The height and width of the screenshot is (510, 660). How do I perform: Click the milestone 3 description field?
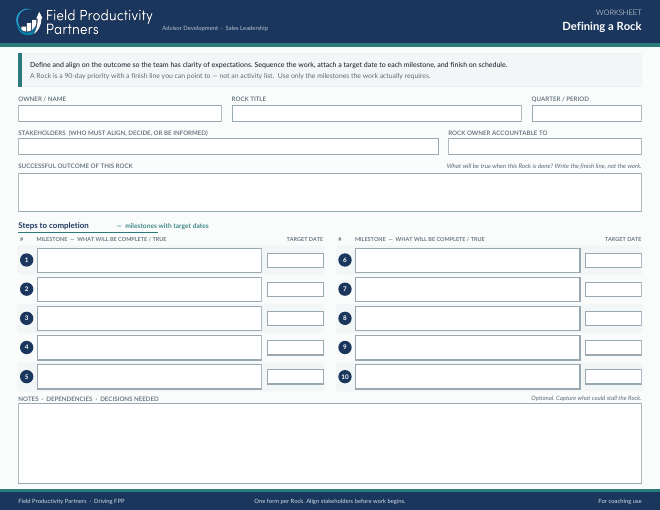[x=149, y=319]
